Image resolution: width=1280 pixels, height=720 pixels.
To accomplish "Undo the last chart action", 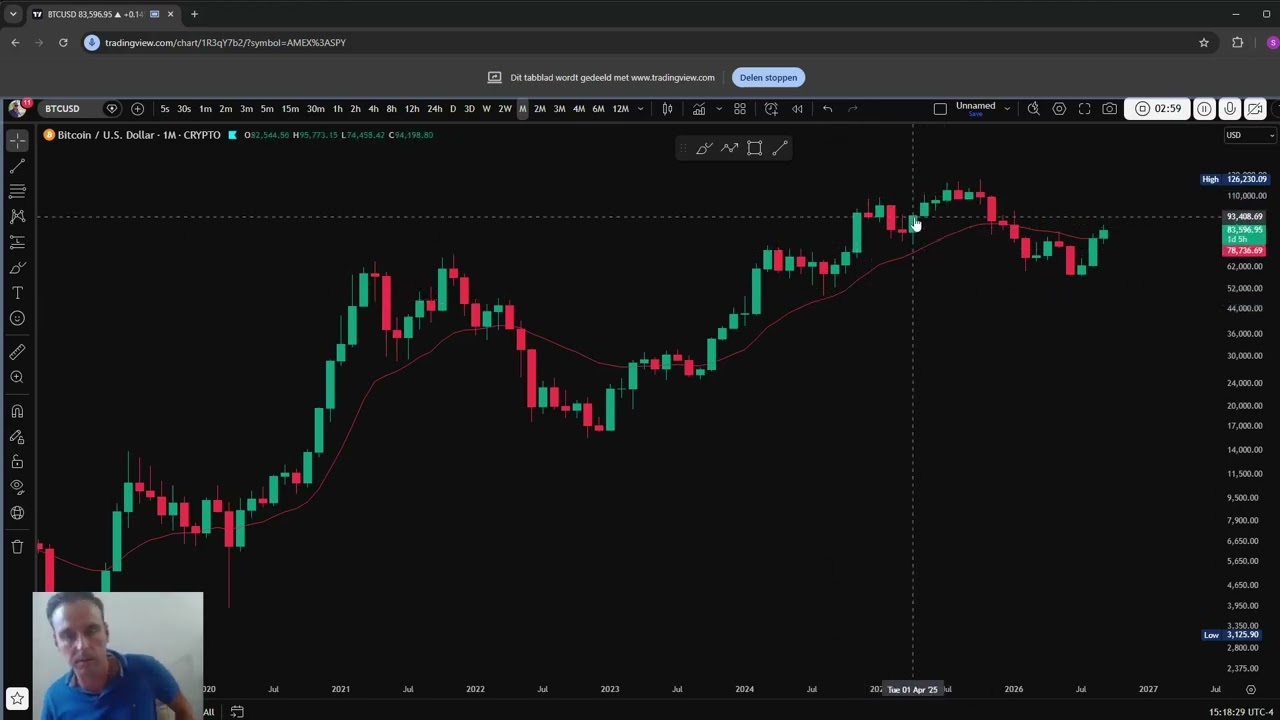I will (x=827, y=109).
